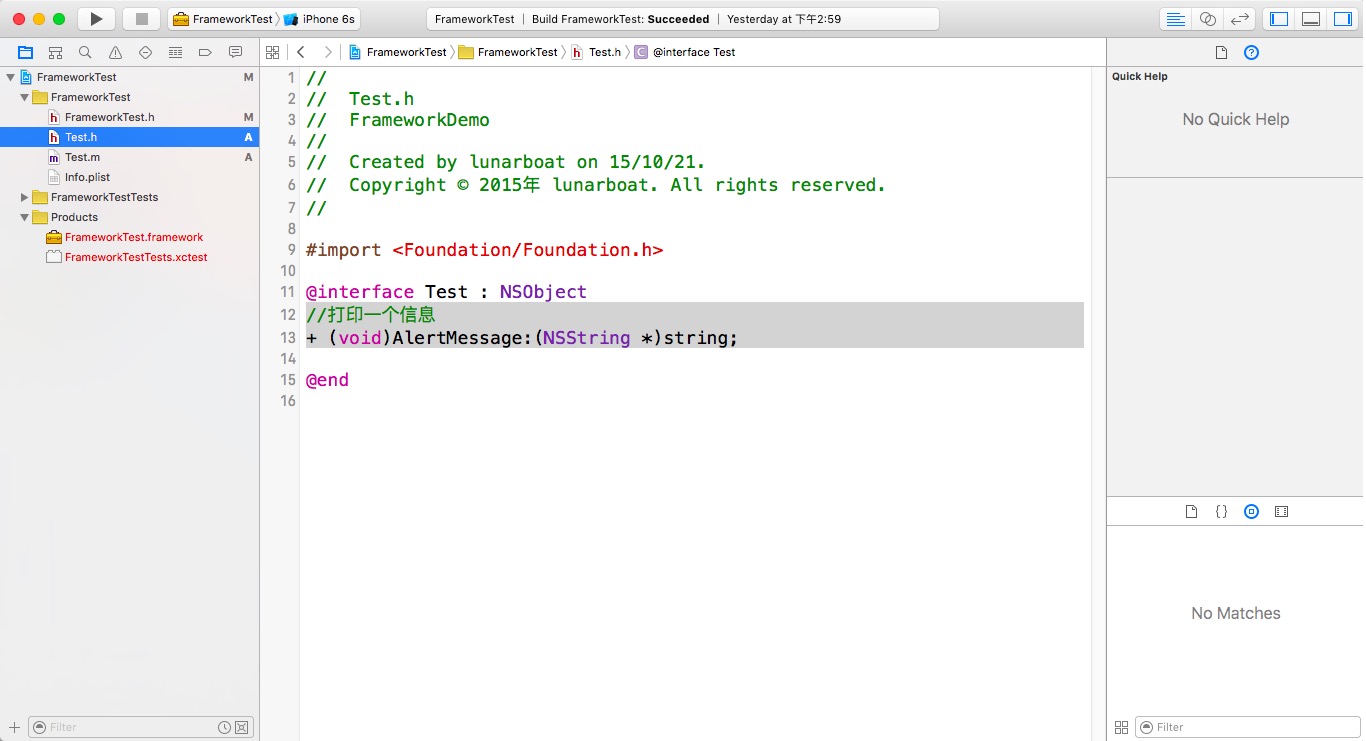Screen dimensions: 1366x741
Task: Expand the FrameworkTestTests group
Action: pyautogui.click(x=25, y=197)
